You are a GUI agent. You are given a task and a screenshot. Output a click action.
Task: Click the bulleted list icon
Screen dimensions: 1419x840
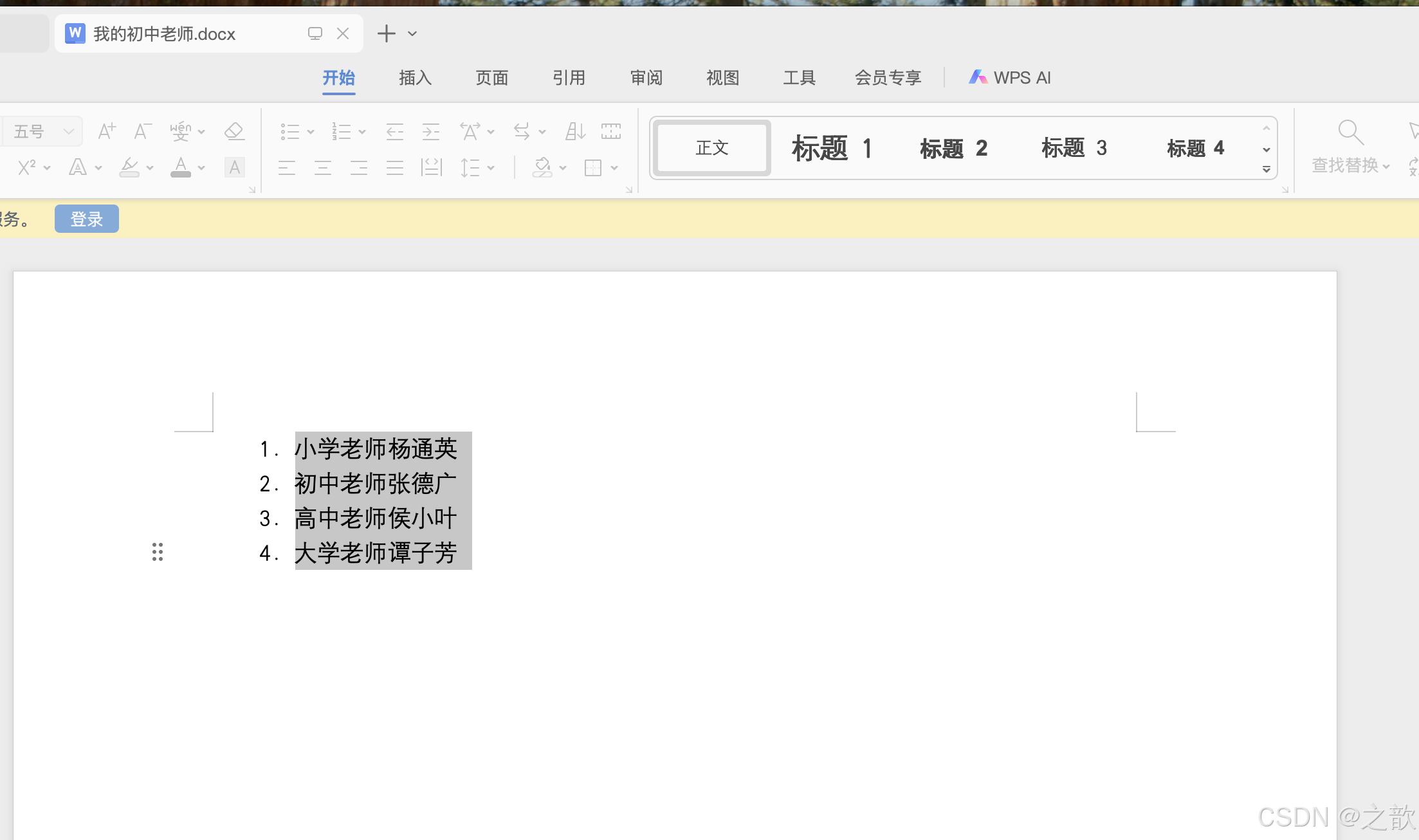tap(290, 131)
